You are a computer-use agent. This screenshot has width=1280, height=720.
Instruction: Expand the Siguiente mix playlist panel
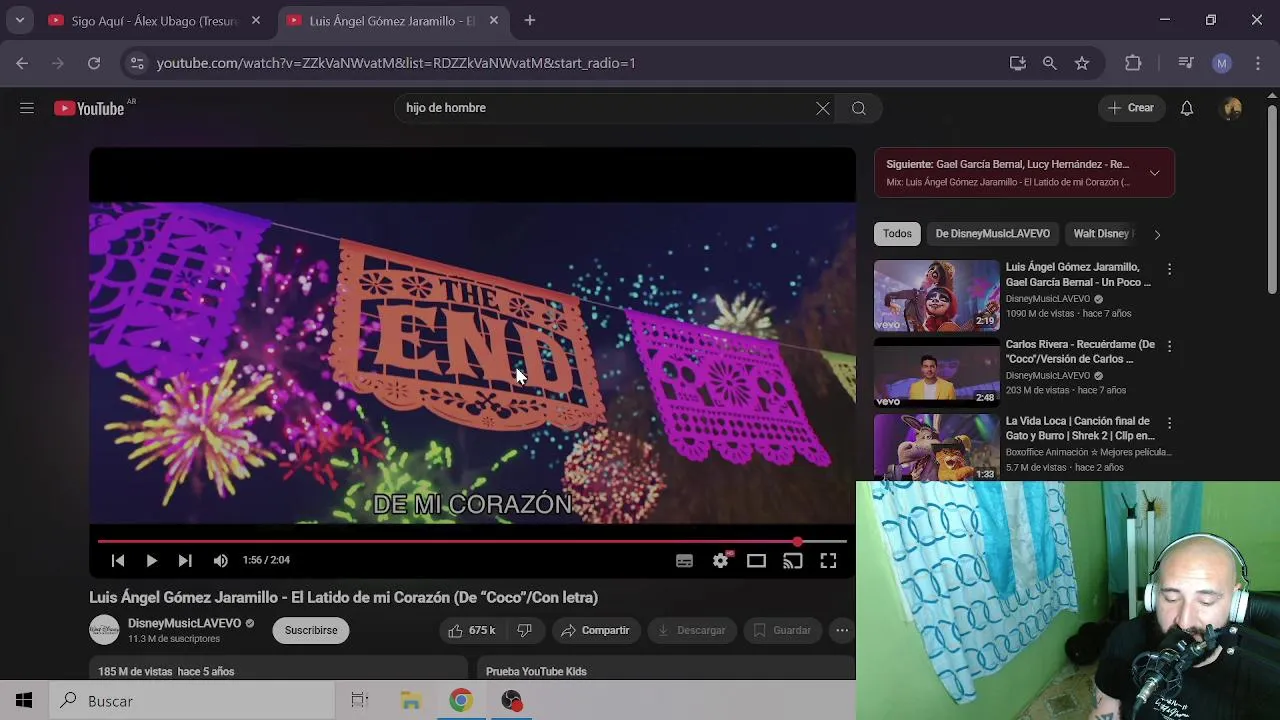tap(1154, 173)
